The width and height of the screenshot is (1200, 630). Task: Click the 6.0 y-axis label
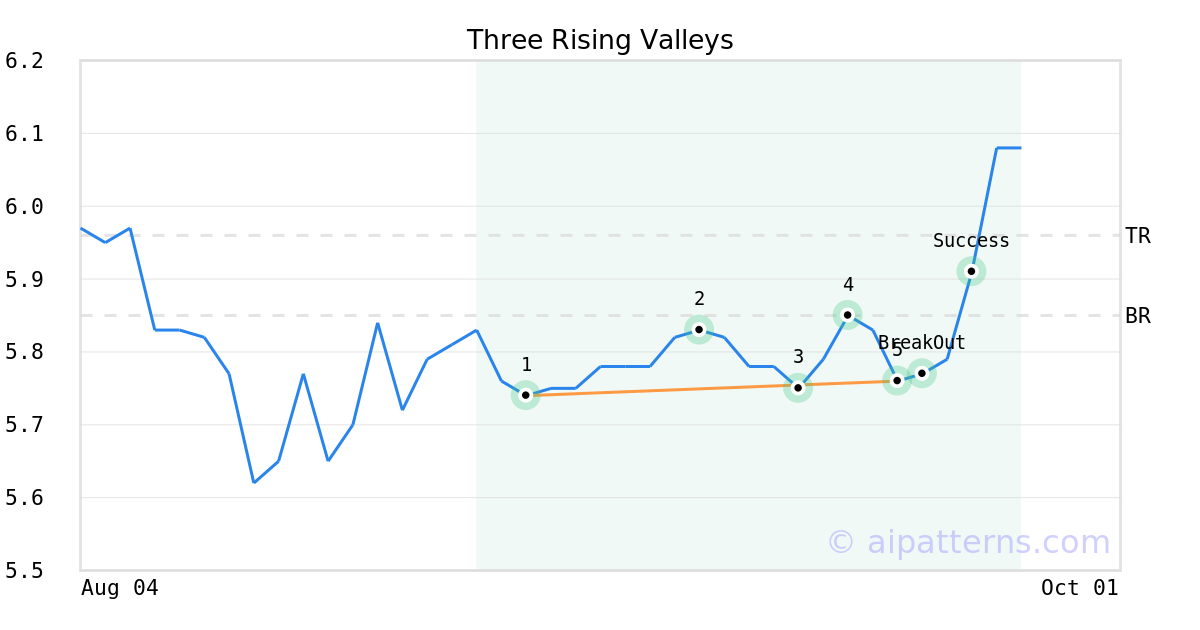click(24, 206)
